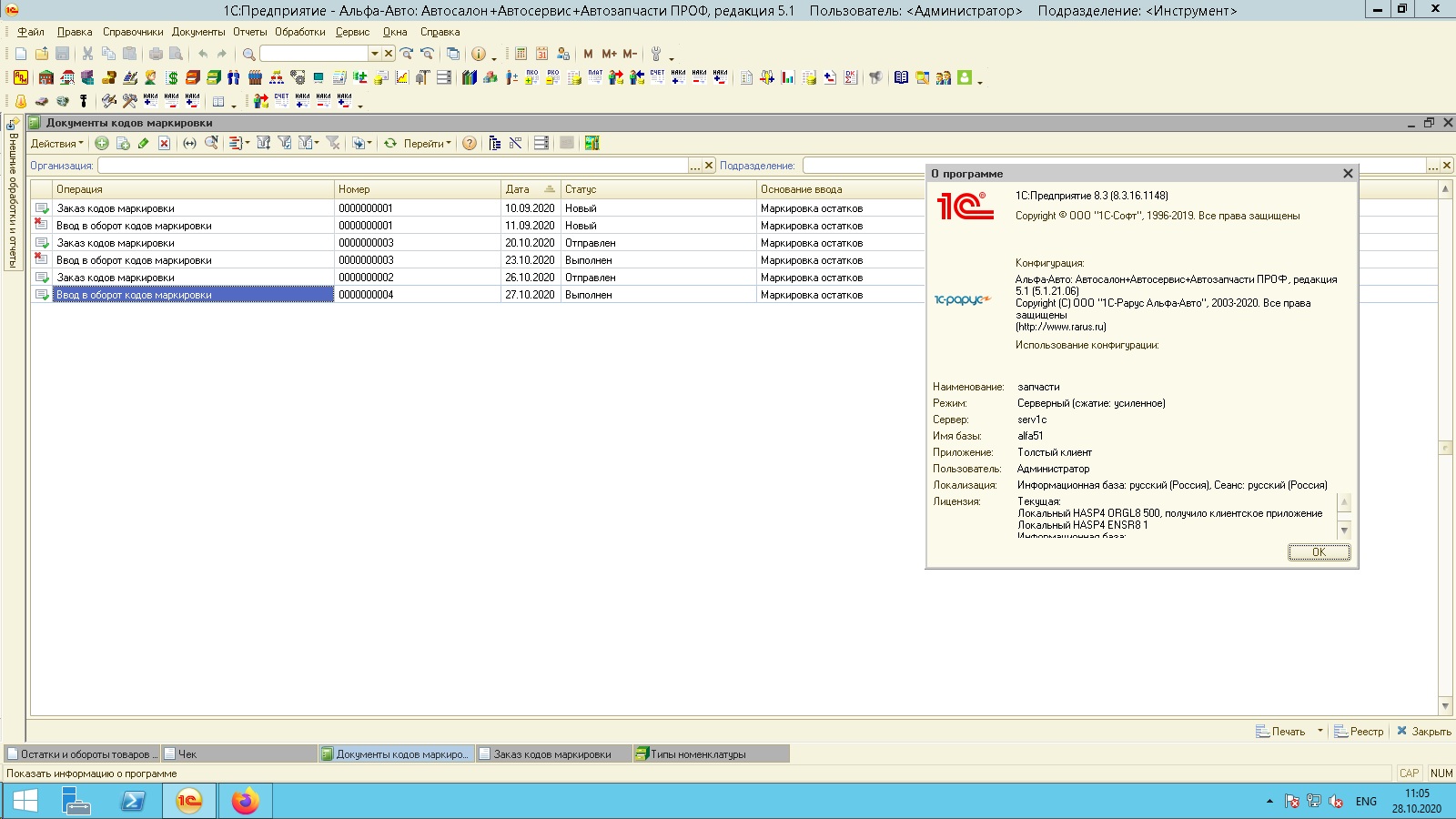Click into the Организация input field
Screen dimensions: 1456x819
coord(393,166)
